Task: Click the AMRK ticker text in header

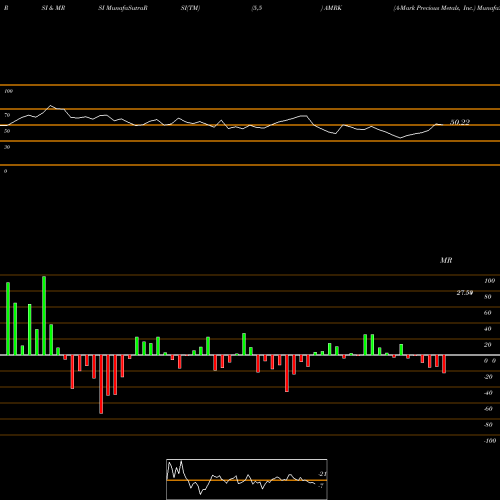Action: point(333,8)
